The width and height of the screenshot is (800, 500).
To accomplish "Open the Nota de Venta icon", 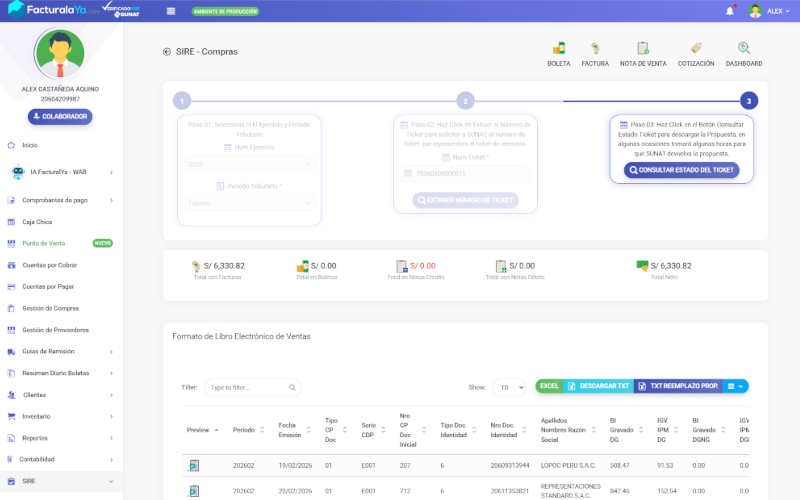I will click(643, 48).
